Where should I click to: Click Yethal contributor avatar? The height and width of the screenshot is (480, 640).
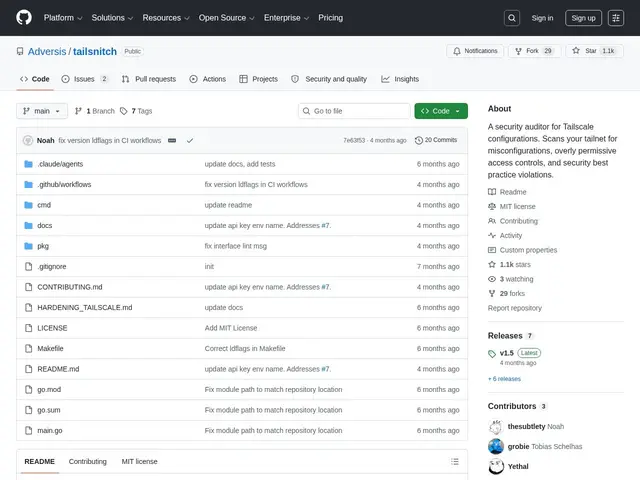pos(496,467)
